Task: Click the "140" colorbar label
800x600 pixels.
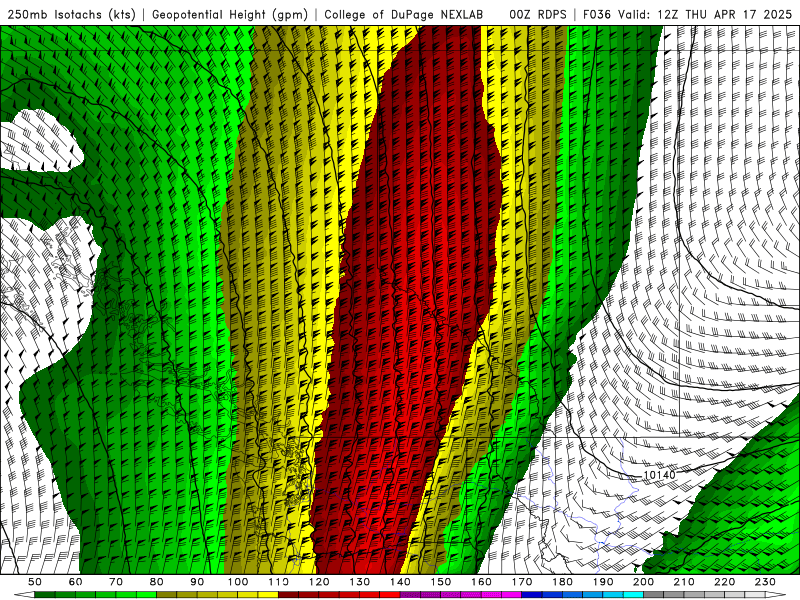Action: pos(401,582)
